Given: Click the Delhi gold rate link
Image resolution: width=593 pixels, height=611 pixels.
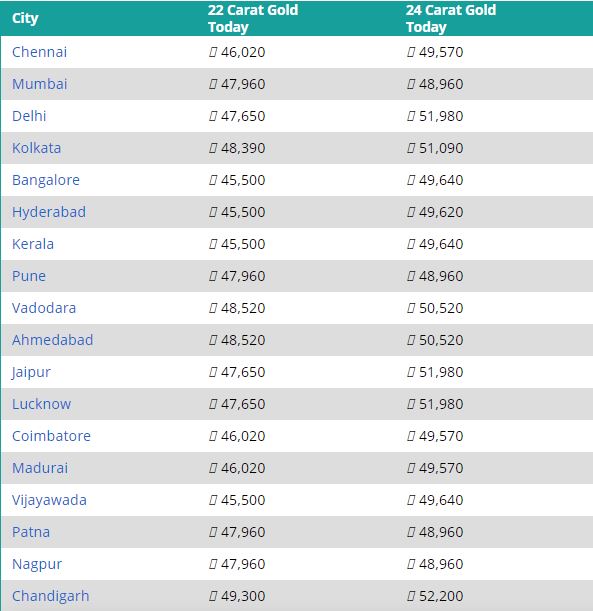Looking at the screenshot, I should tap(29, 116).
